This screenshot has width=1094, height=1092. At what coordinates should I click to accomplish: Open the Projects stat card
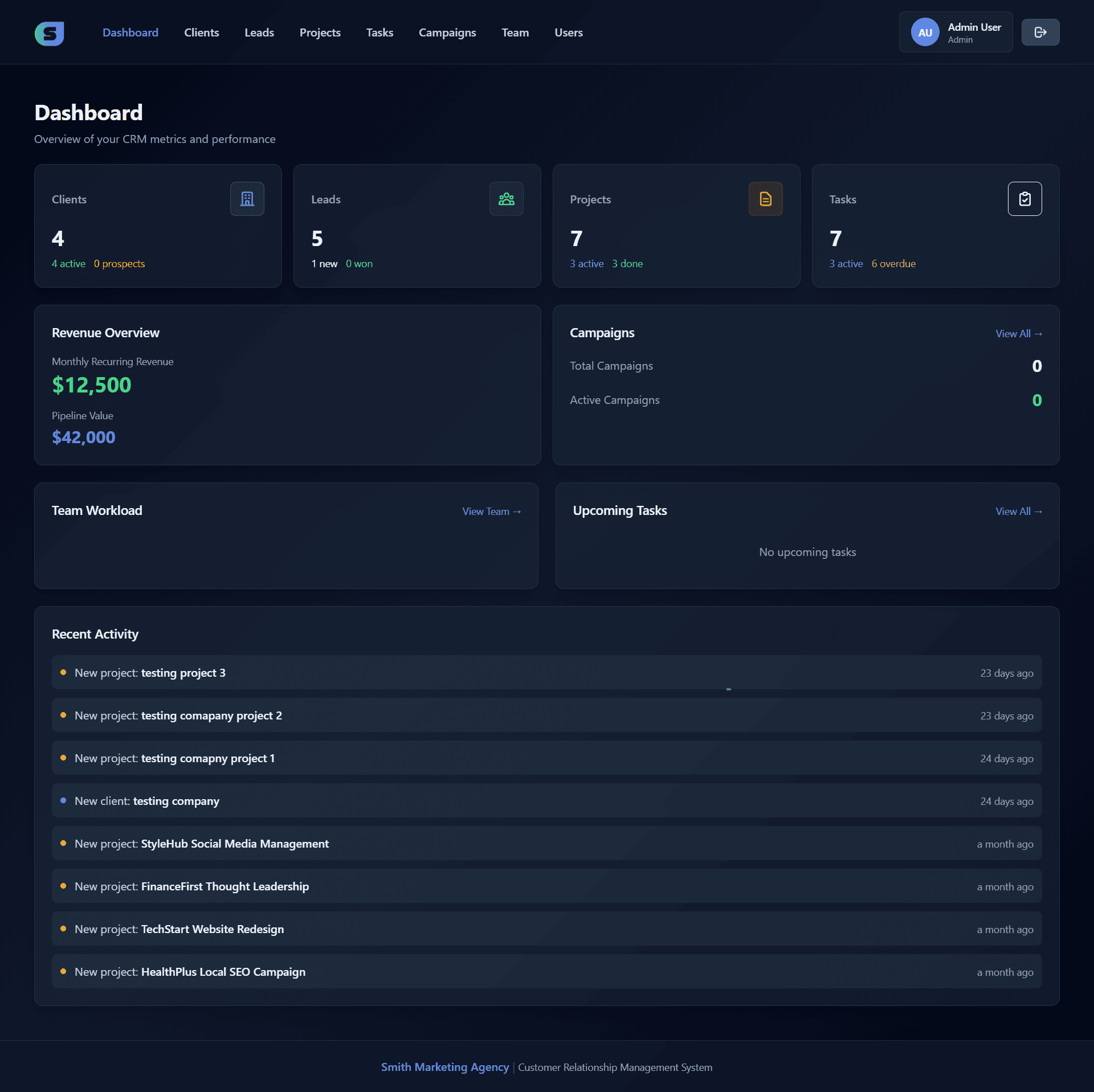[x=676, y=226]
